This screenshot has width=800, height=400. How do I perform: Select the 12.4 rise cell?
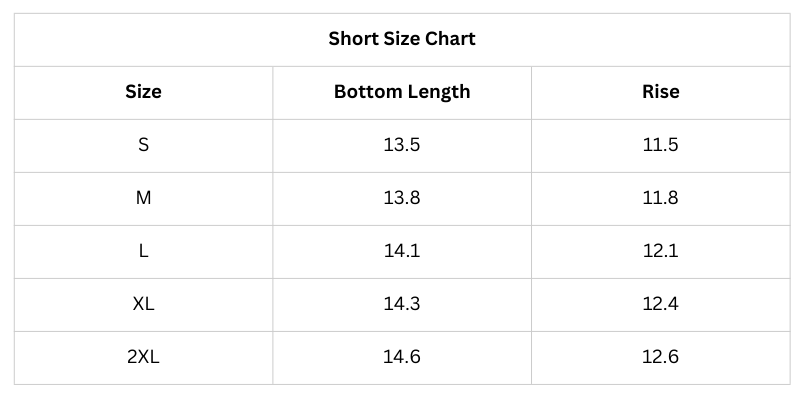pos(660,304)
